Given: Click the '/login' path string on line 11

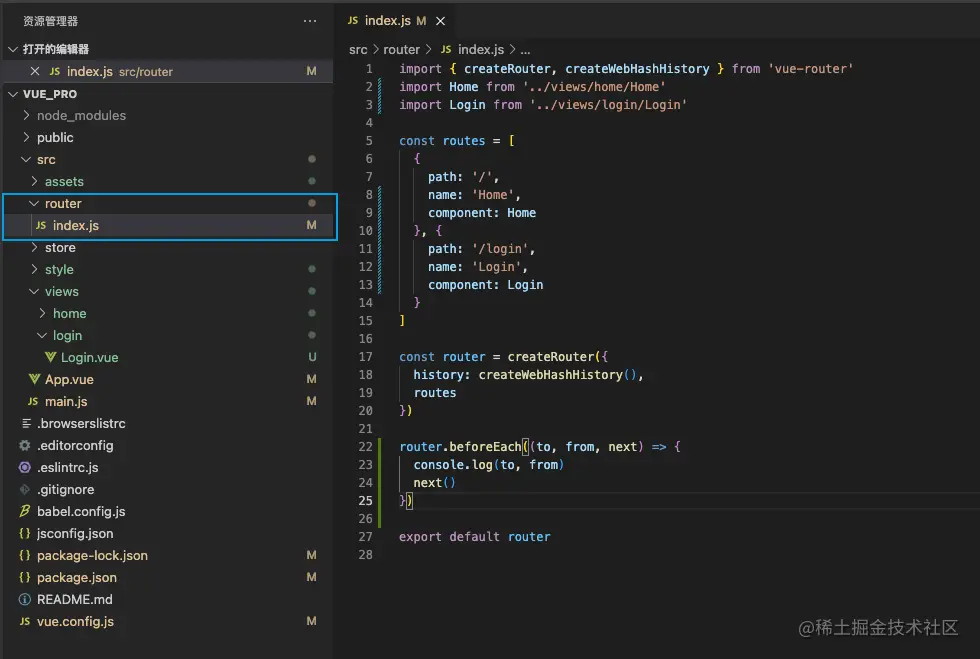Looking at the screenshot, I should point(501,249).
